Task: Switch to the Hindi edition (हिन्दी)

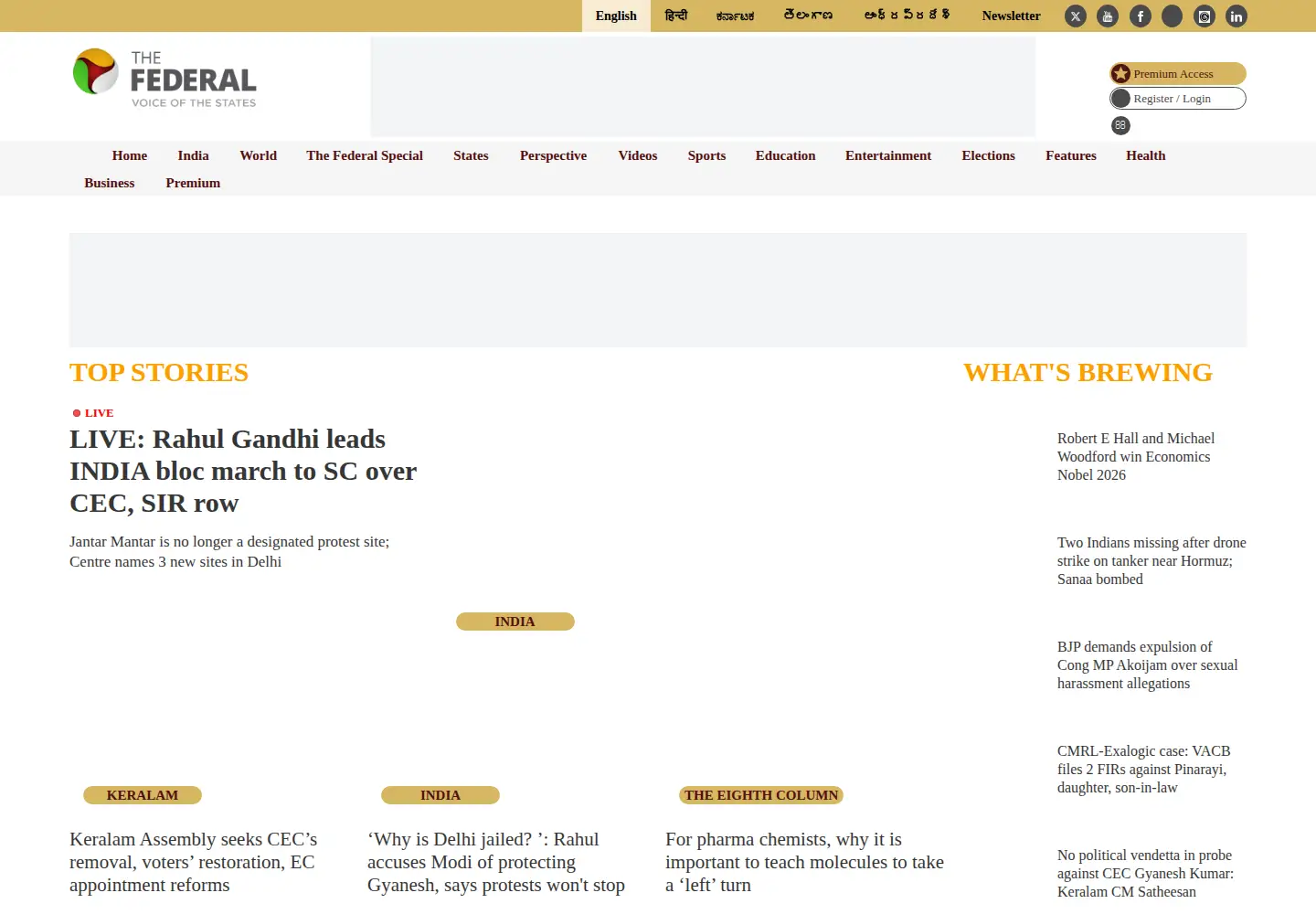Action: (676, 16)
